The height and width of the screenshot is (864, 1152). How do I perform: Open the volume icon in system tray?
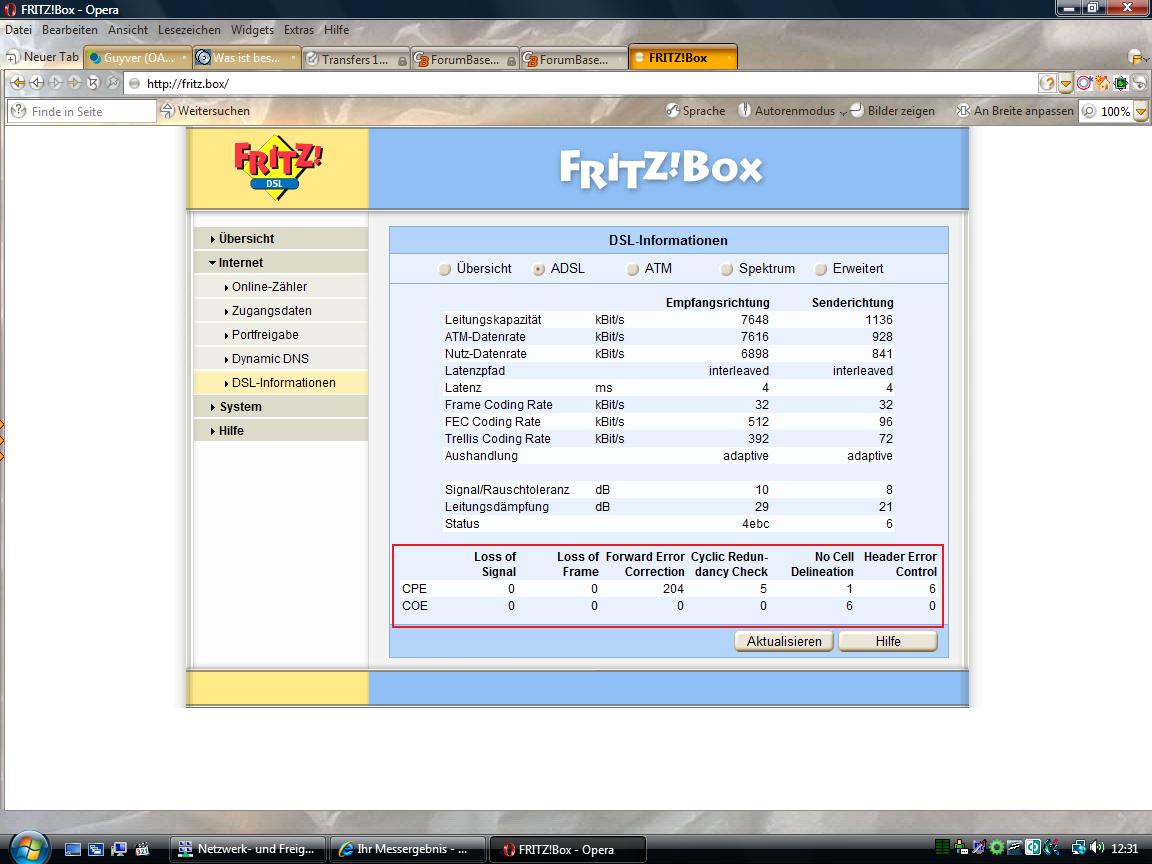pyautogui.click(x=1097, y=849)
